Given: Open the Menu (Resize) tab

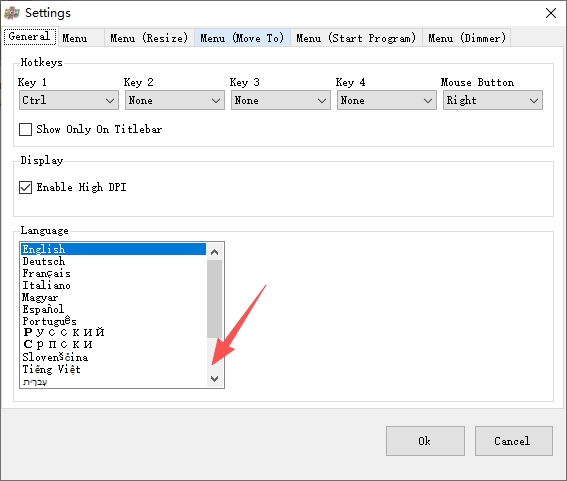Looking at the screenshot, I should click(149, 38).
